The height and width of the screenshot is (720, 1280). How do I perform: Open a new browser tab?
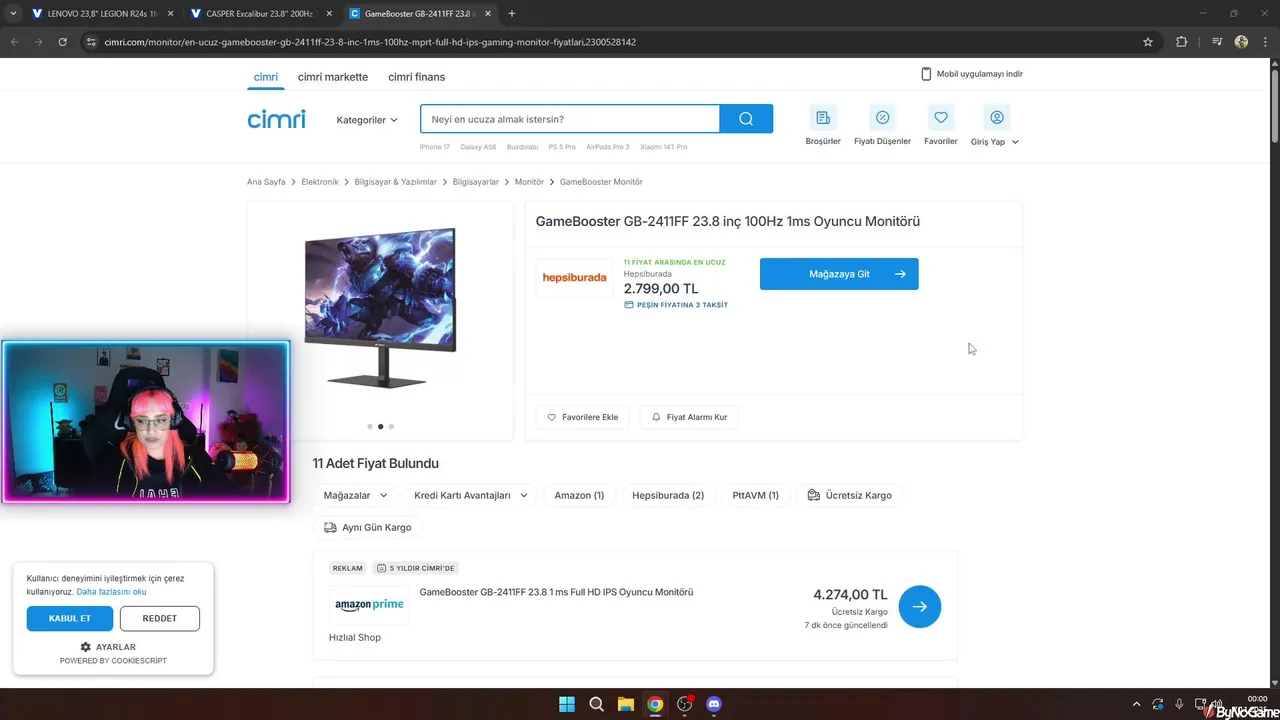tap(512, 14)
